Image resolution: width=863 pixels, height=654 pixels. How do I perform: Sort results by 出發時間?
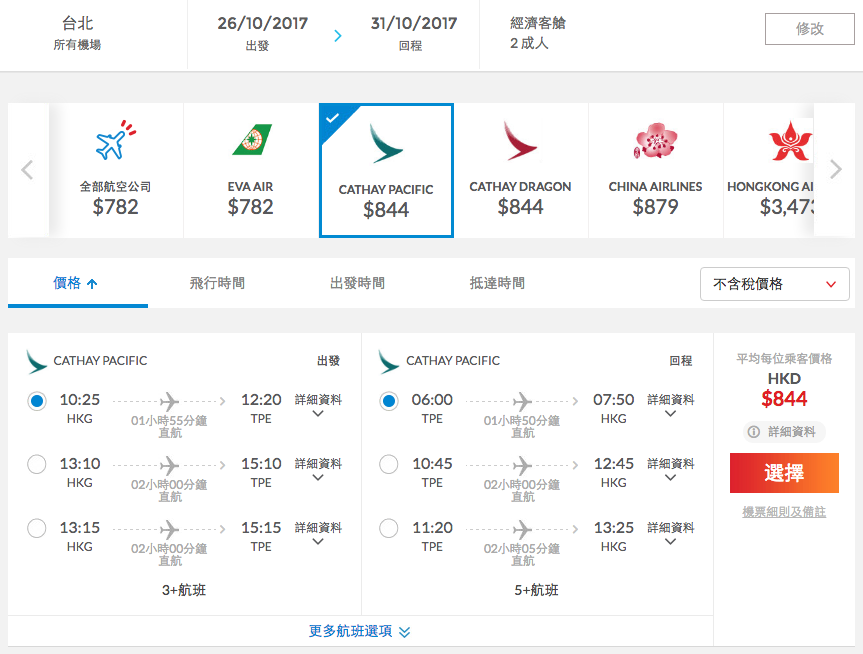[357, 284]
